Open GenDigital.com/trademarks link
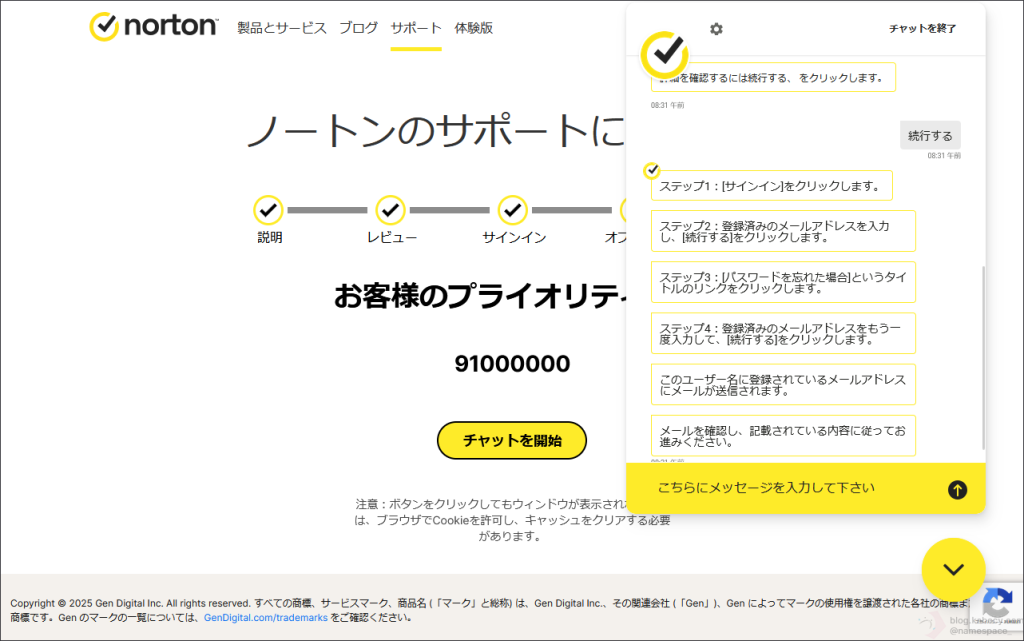This screenshot has width=1024, height=641. [265, 618]
